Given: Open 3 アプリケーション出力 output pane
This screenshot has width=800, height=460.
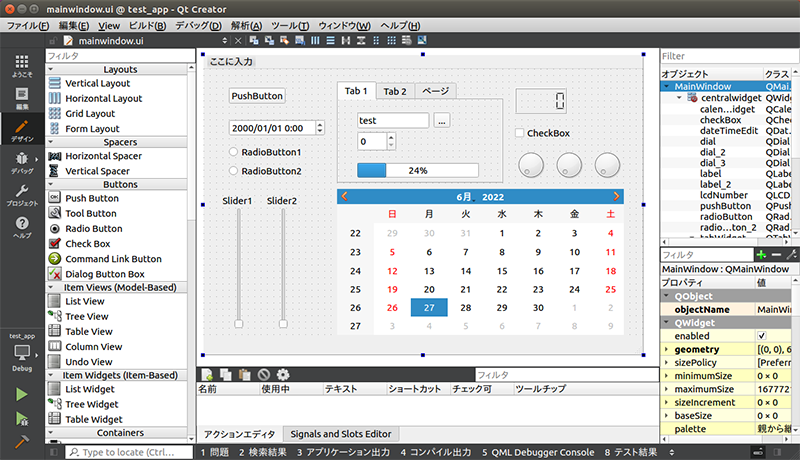Looking at the screenshot, I should [x=343, y=452].
